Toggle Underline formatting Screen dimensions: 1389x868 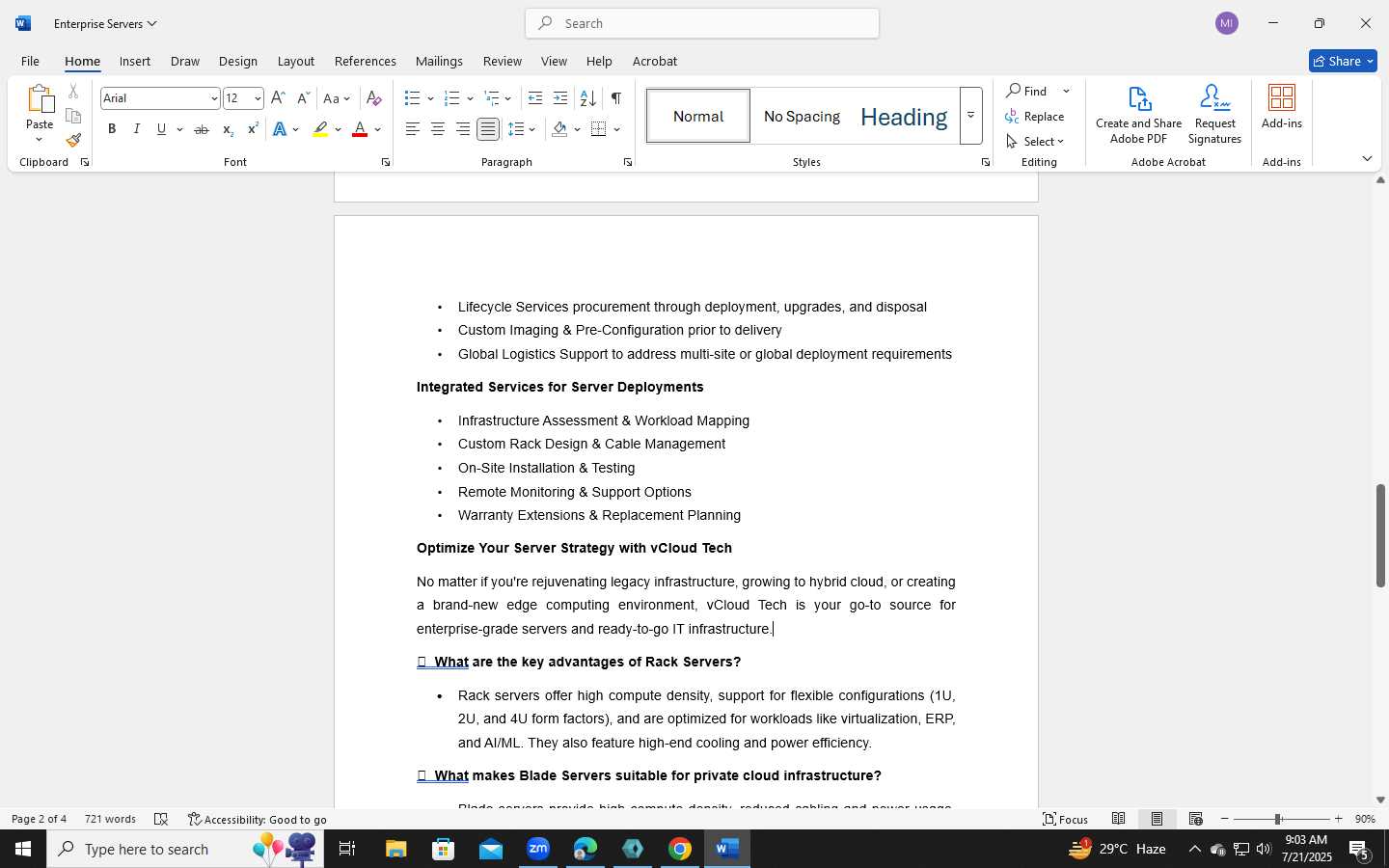[x=161, y=129]
